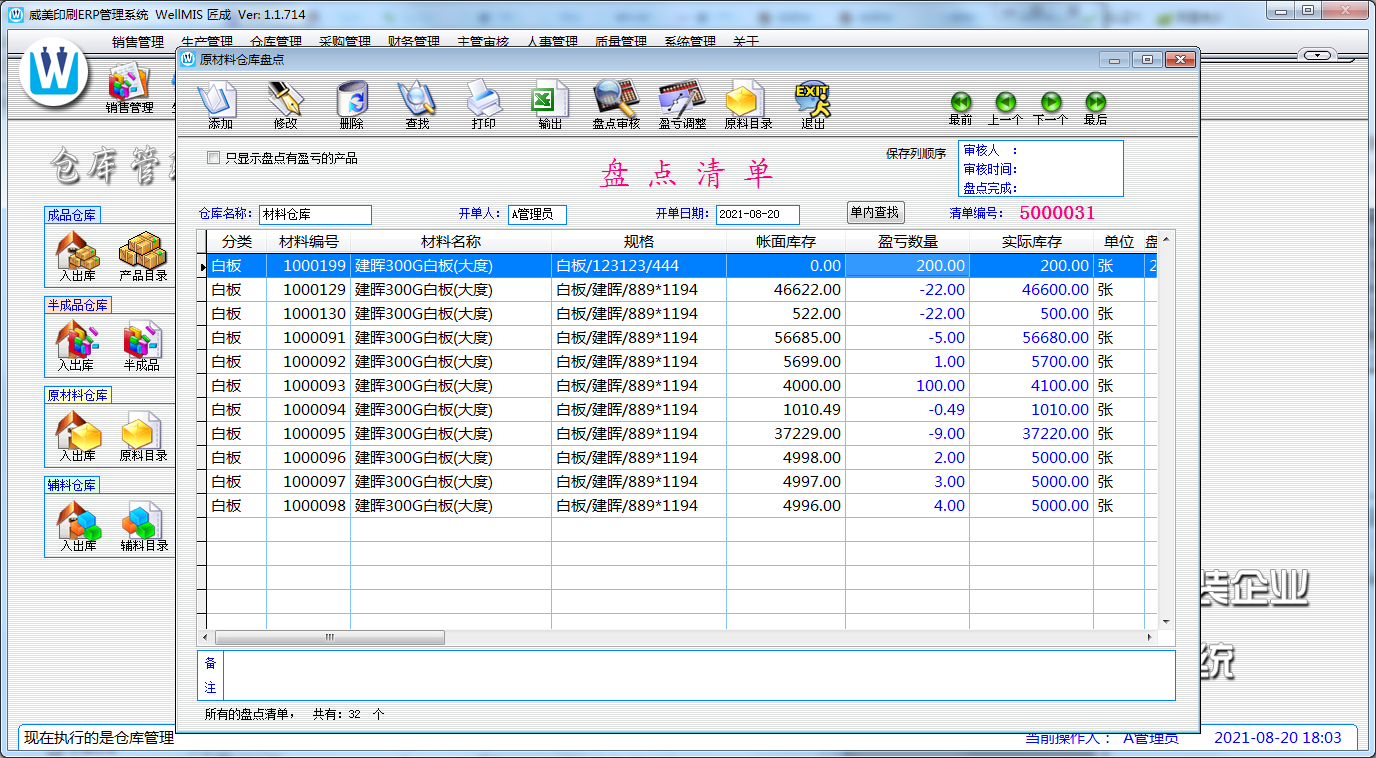Click the 修改 (Modify) pen icon
This screenshot has width=1376, height=758.
coord(285,106)
